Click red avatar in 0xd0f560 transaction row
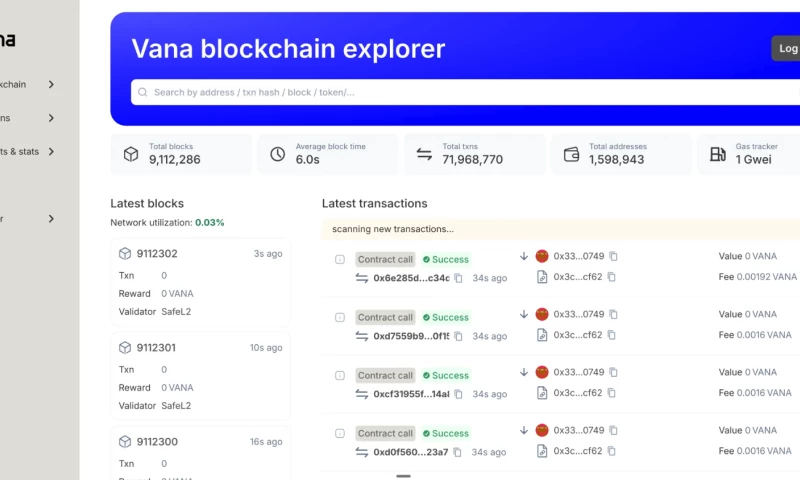Viewport: 800px width, 480px height. (x=542, y=431)
